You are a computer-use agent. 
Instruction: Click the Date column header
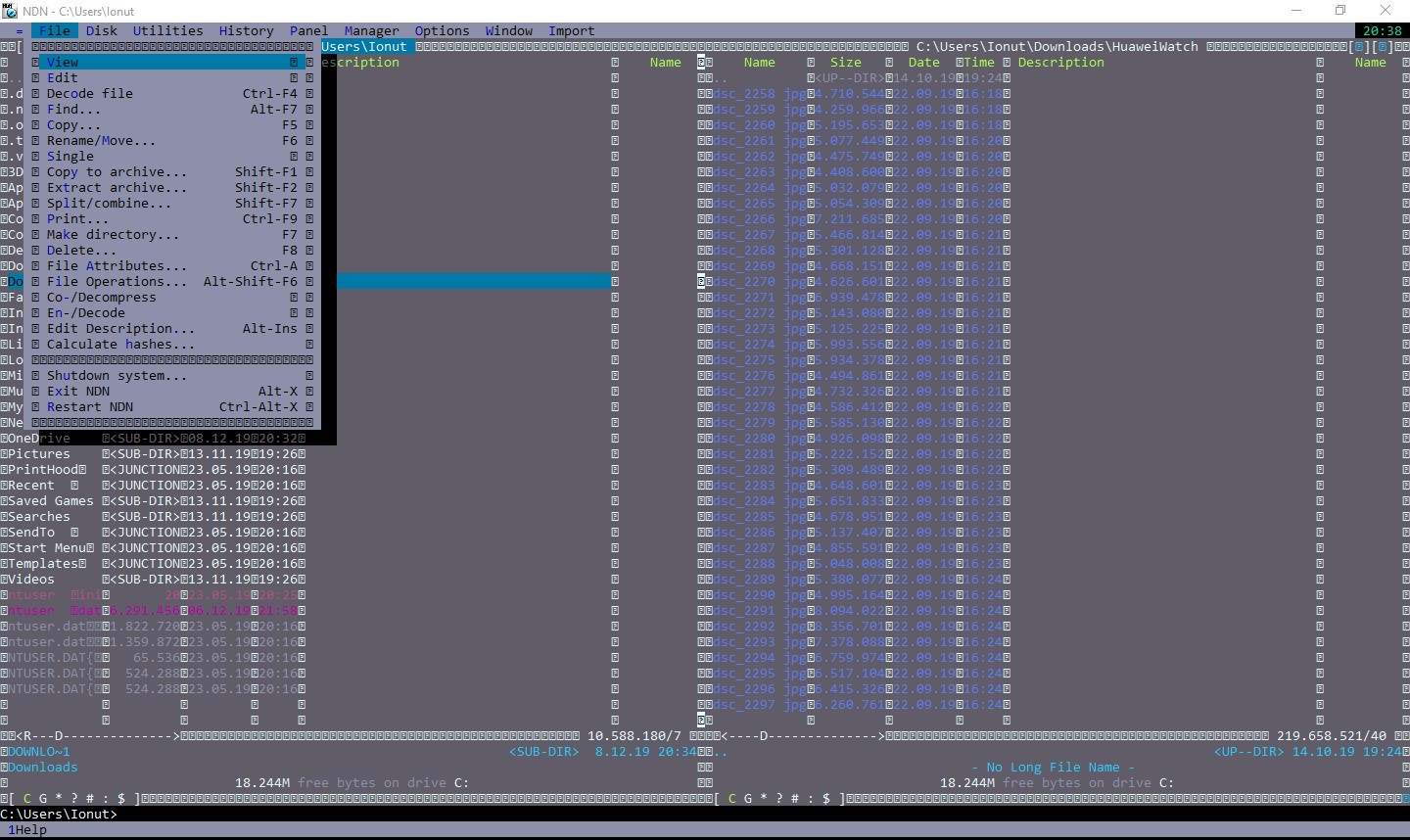click(924, 62)
